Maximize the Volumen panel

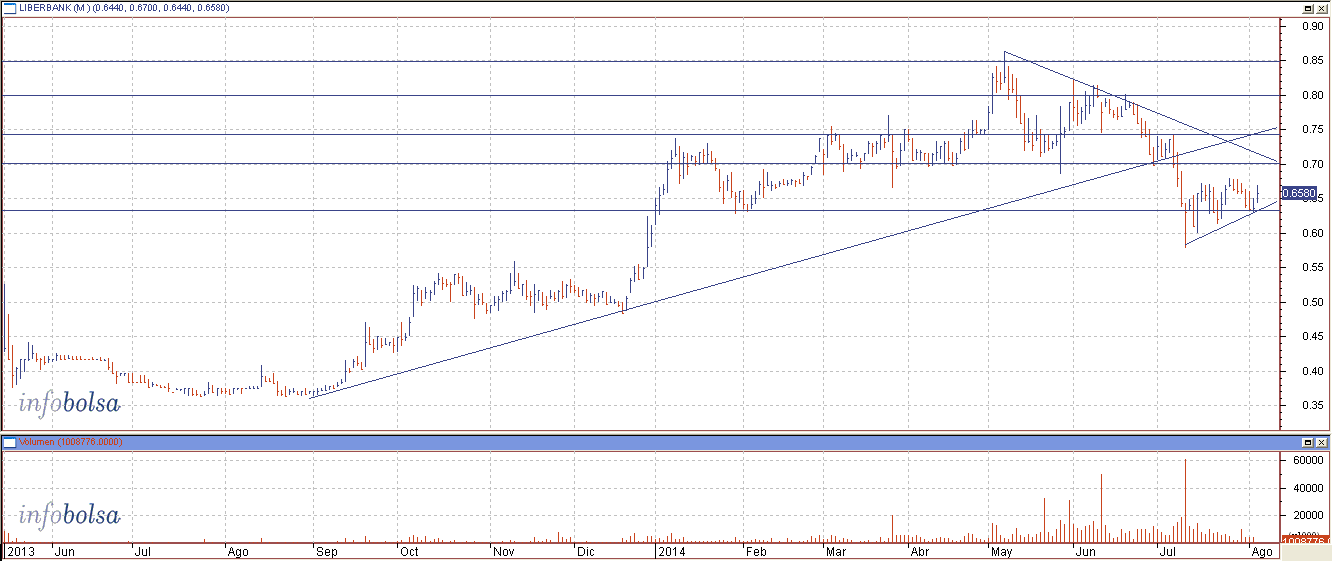pos(1307,441)
